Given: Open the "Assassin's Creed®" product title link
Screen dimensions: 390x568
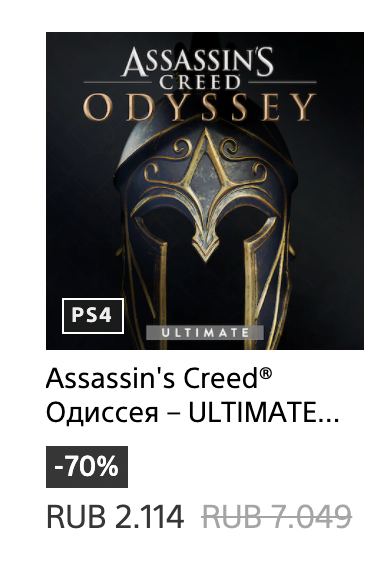Looking at the screenshot, I should point(159,378).
